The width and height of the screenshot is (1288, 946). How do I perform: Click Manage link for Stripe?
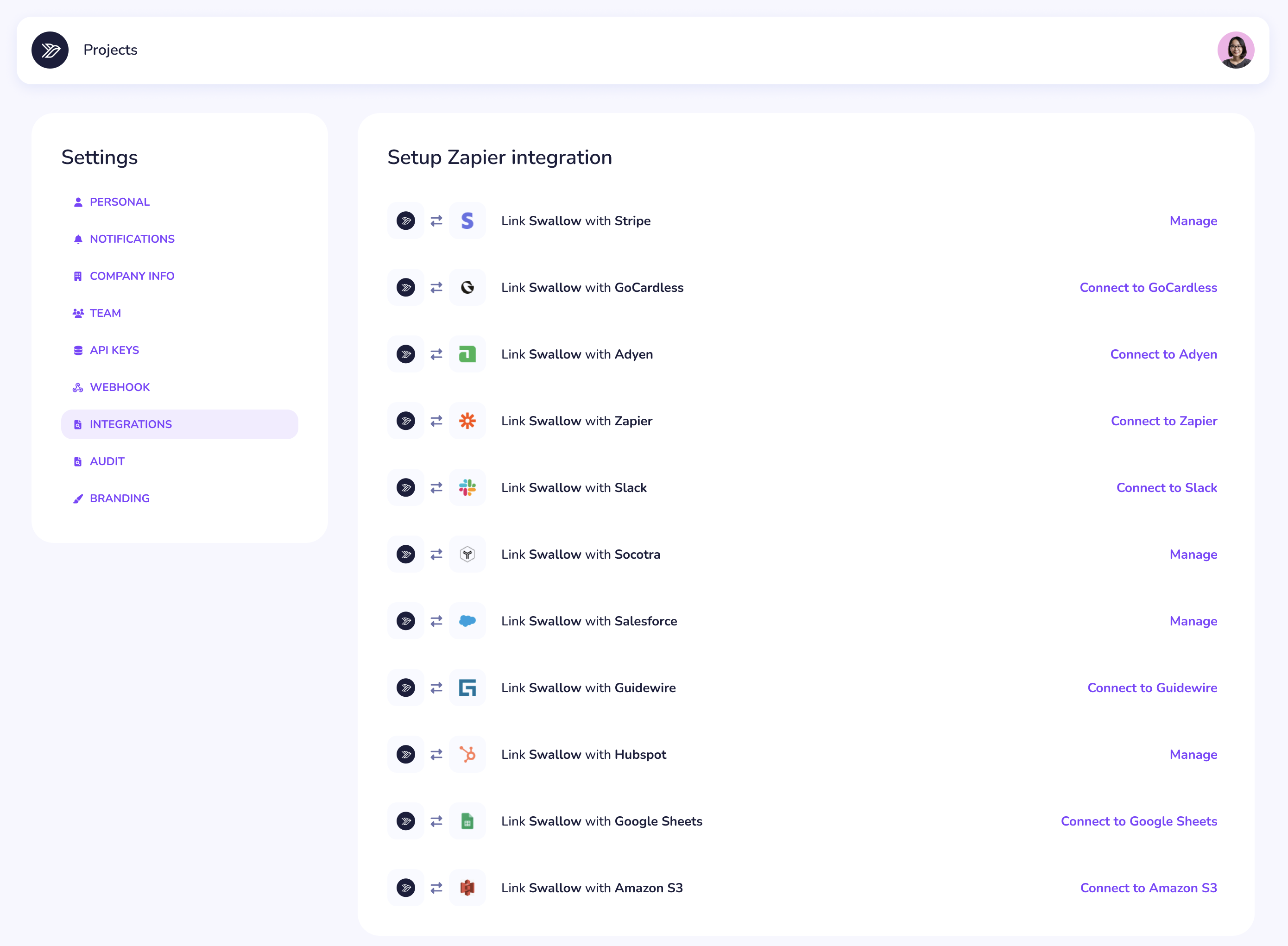pyautogui.click(x=1193, y=221)
